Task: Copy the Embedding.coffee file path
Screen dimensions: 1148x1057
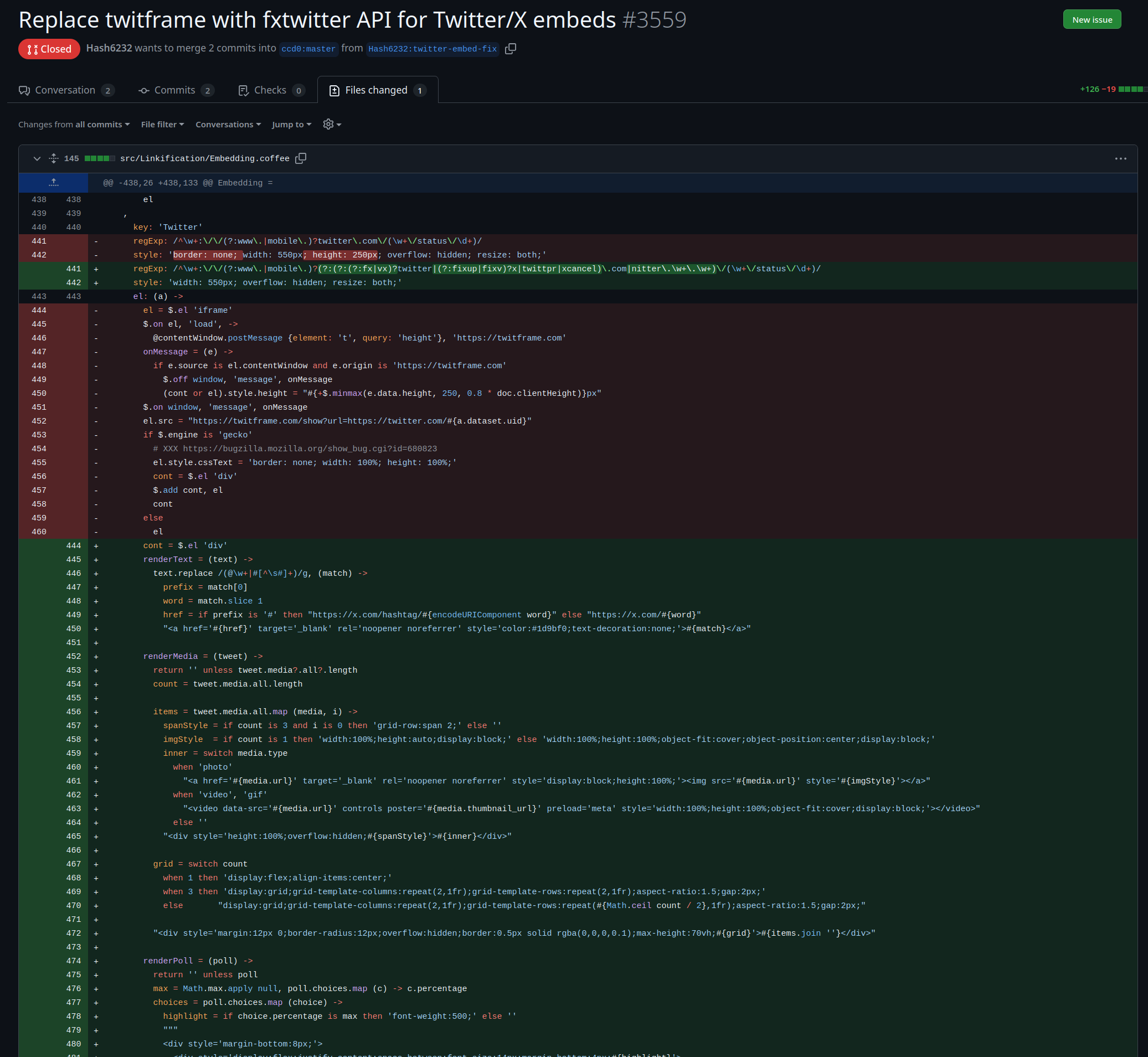Action: pos(301,158)
